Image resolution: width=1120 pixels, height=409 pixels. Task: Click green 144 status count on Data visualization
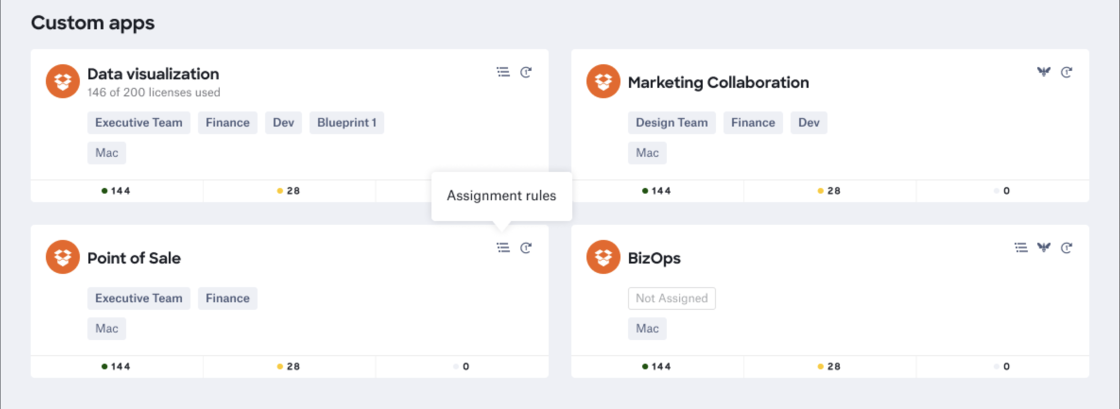[116, 191]
